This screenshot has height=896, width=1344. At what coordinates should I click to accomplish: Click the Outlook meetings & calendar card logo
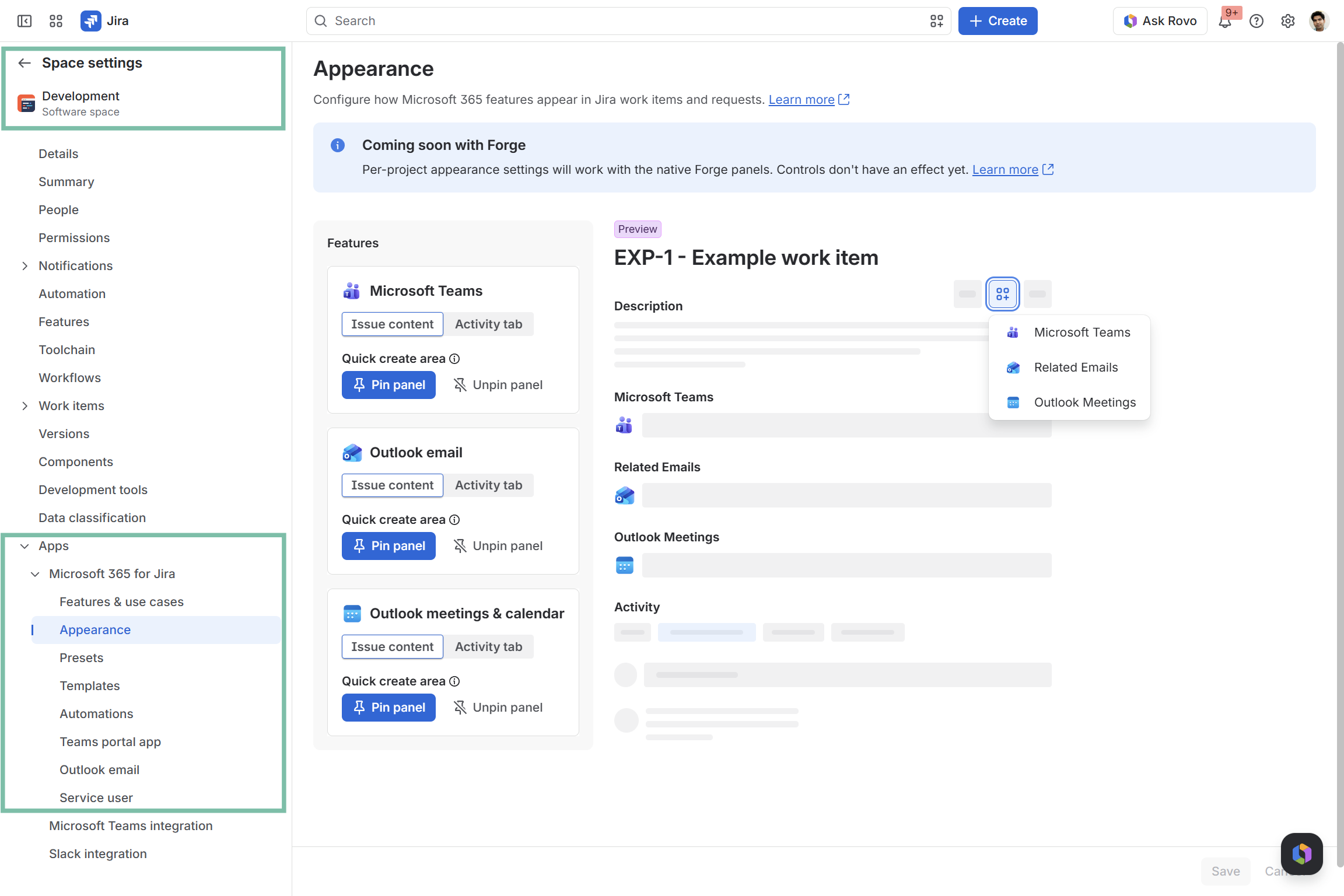tap(352, 614)
